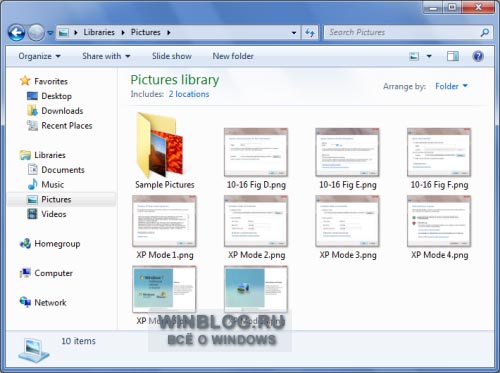Screen dimensions: 500x373
Task: Minimize the Pictures library window
Action: coord(433,7)
